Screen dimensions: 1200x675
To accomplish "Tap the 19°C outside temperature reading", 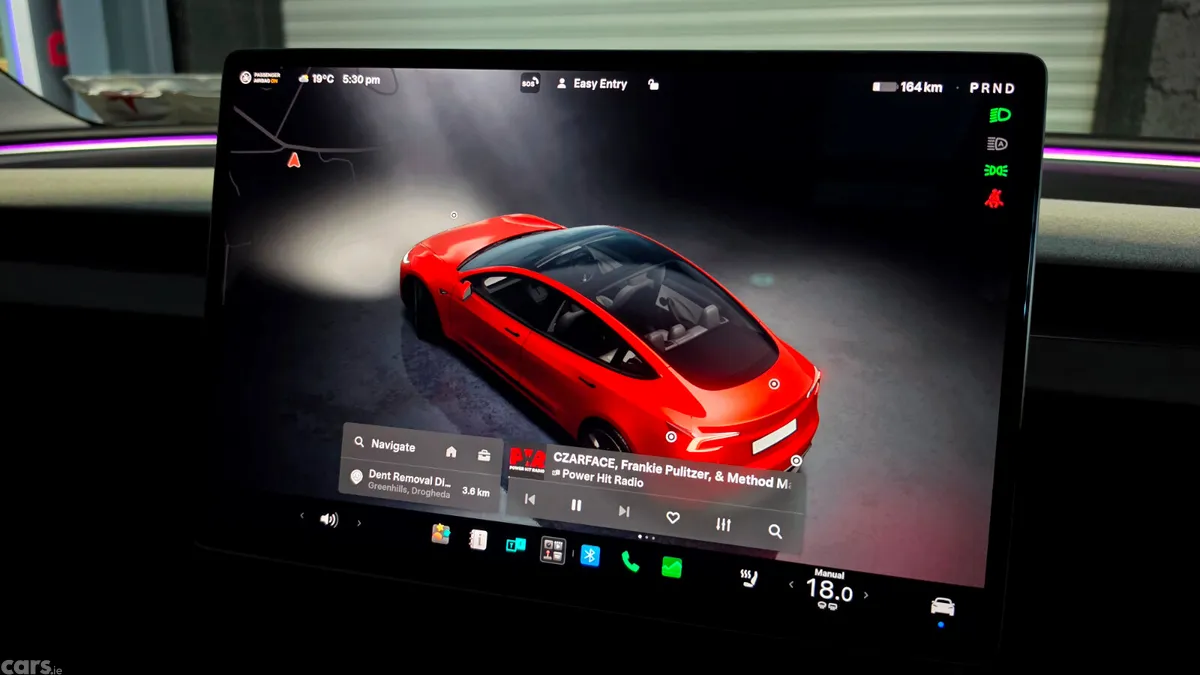I will click(316, 78).
